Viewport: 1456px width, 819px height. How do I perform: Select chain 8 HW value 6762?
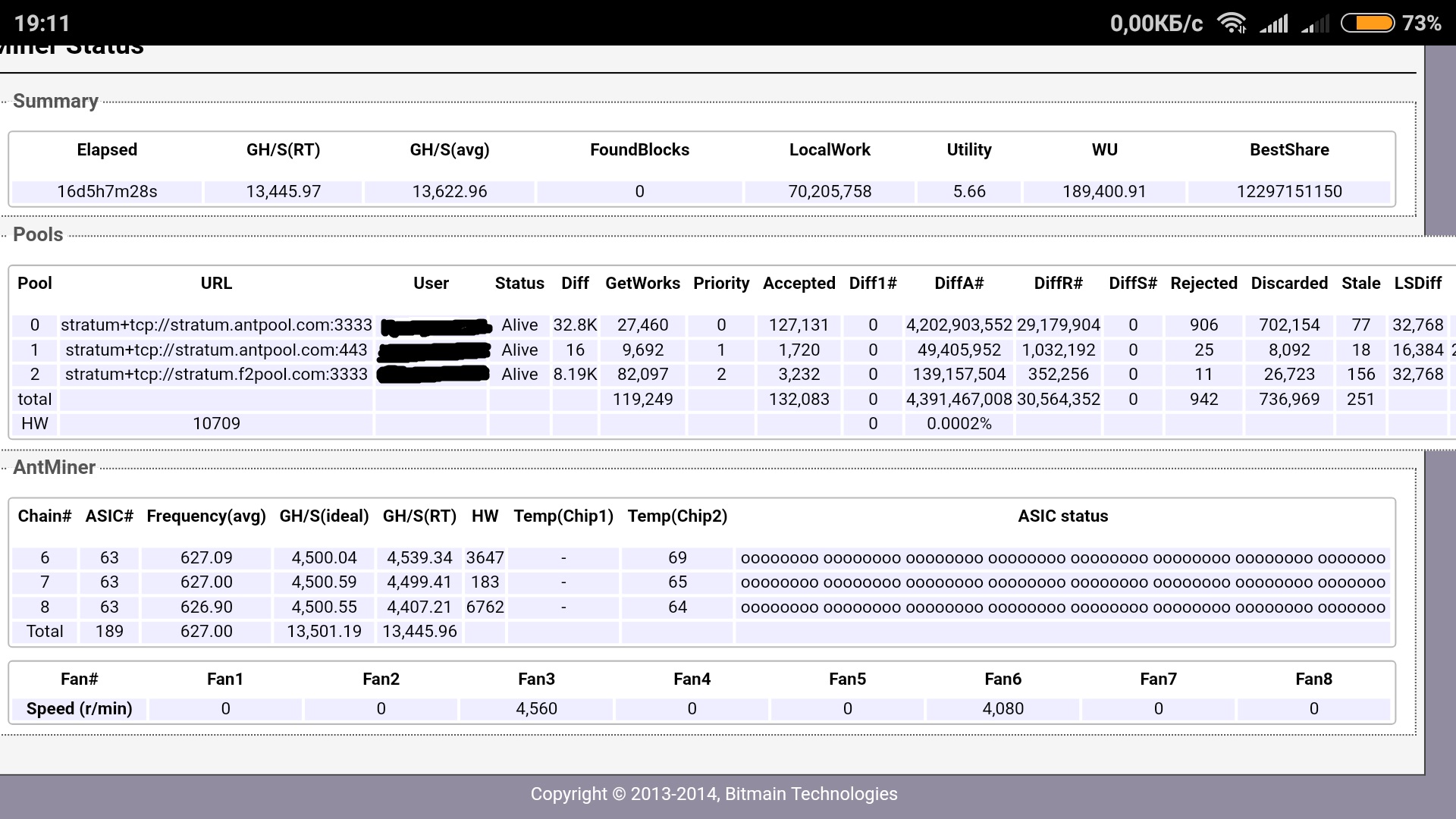485,607
